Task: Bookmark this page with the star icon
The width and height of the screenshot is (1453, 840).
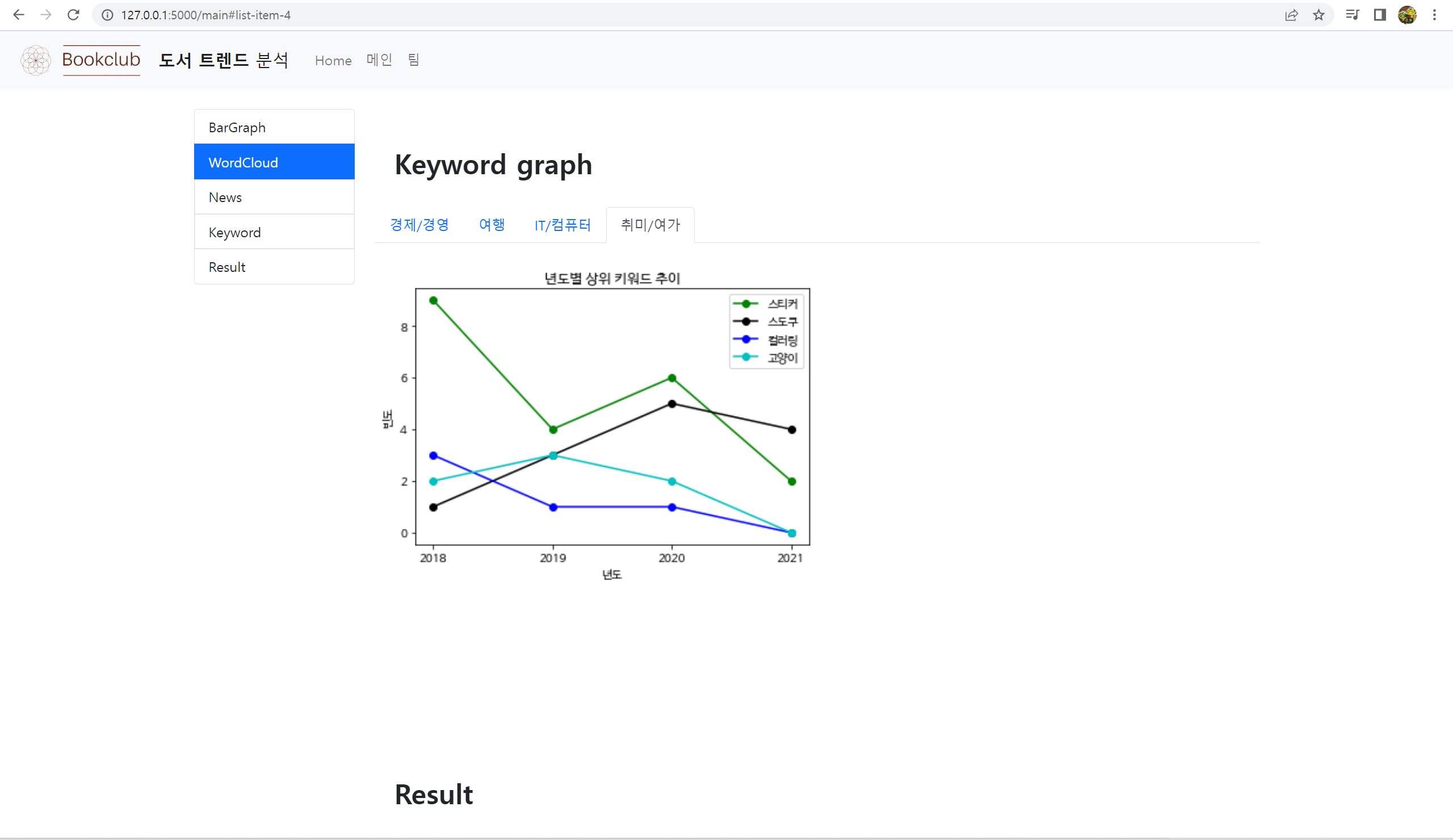Action: (1318, 15)
